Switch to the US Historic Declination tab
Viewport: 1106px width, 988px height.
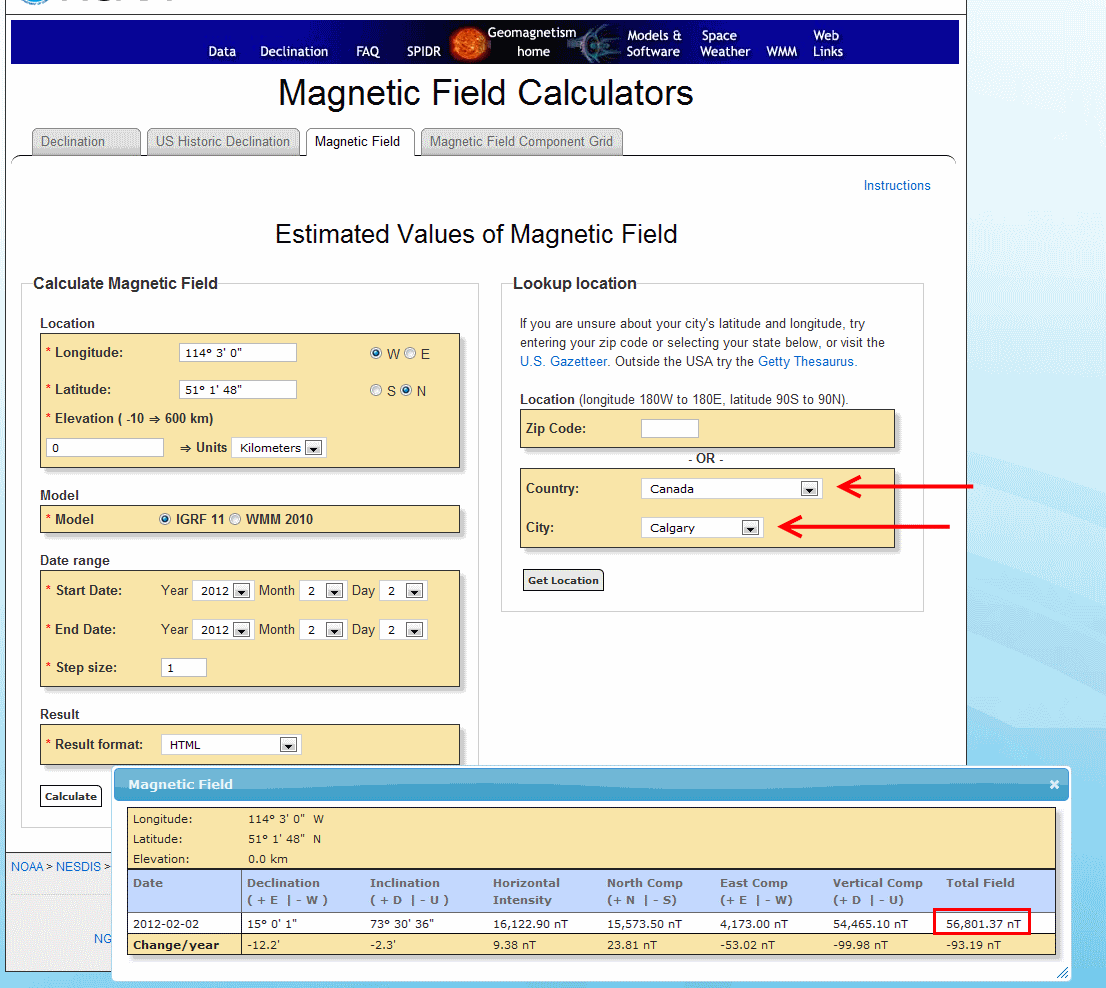click(222, 142)
